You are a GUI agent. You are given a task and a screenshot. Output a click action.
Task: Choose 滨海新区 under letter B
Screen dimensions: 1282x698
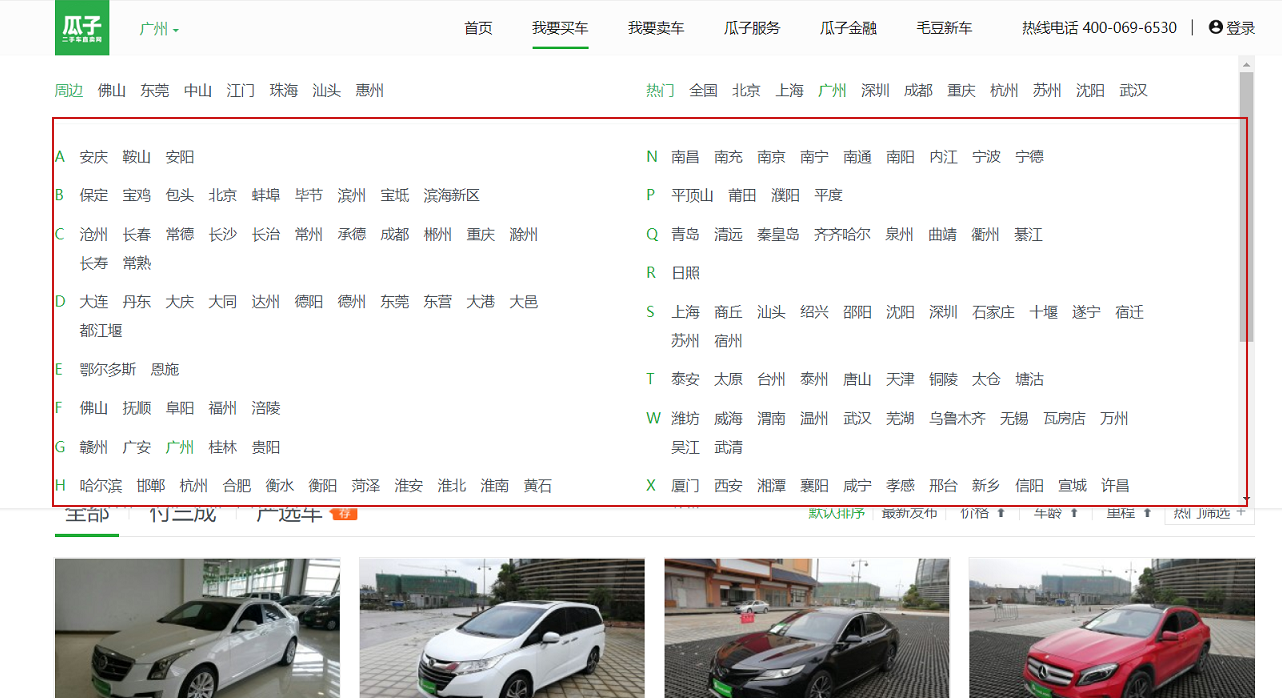452,195
